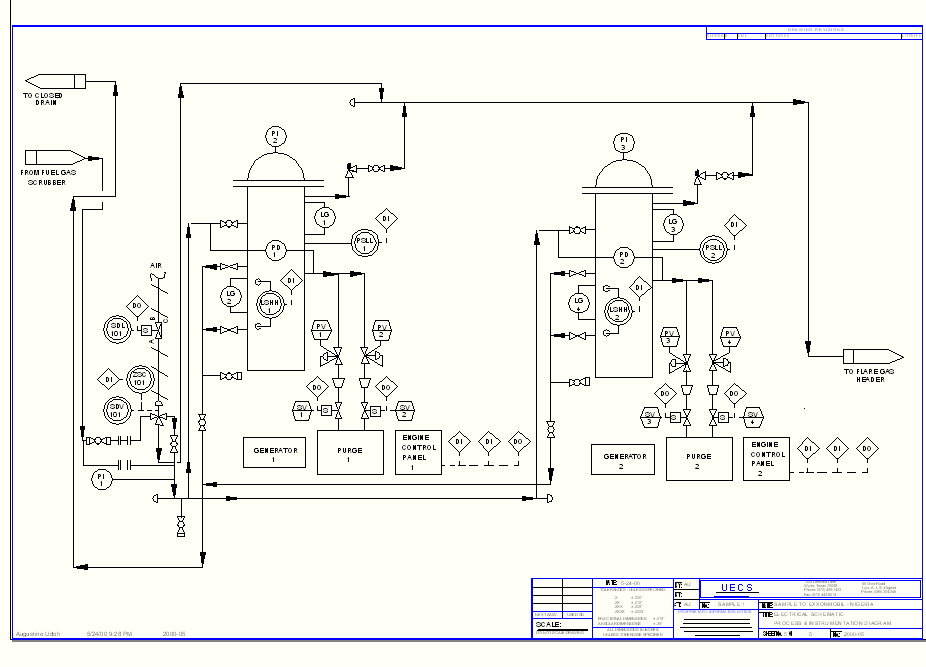Select the SV 3 solenoid valve tag
This screenshot has width=926, height=667.
(x=649, y=416)
